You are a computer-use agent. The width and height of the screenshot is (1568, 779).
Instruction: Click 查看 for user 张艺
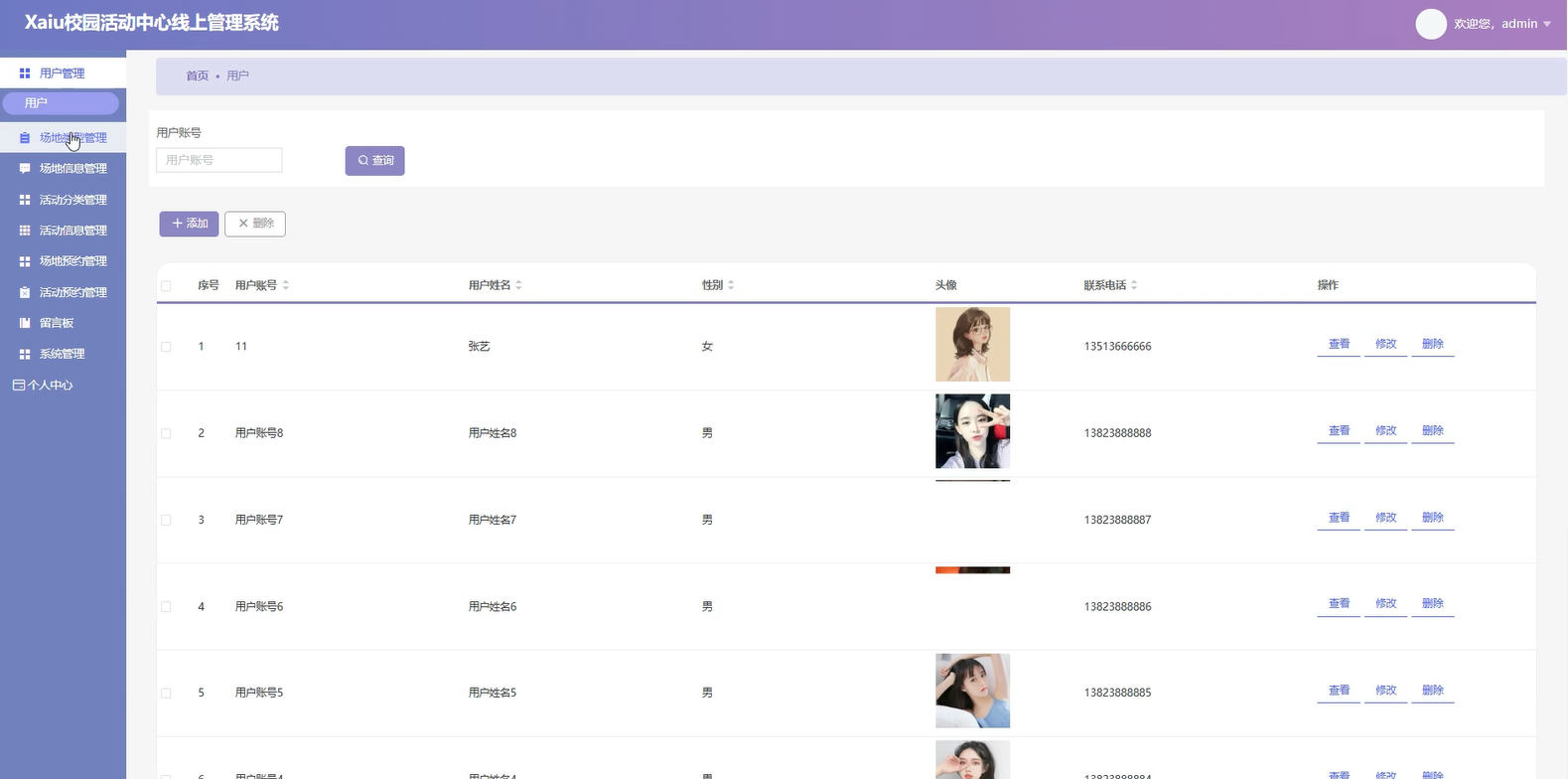point(1339,345)
